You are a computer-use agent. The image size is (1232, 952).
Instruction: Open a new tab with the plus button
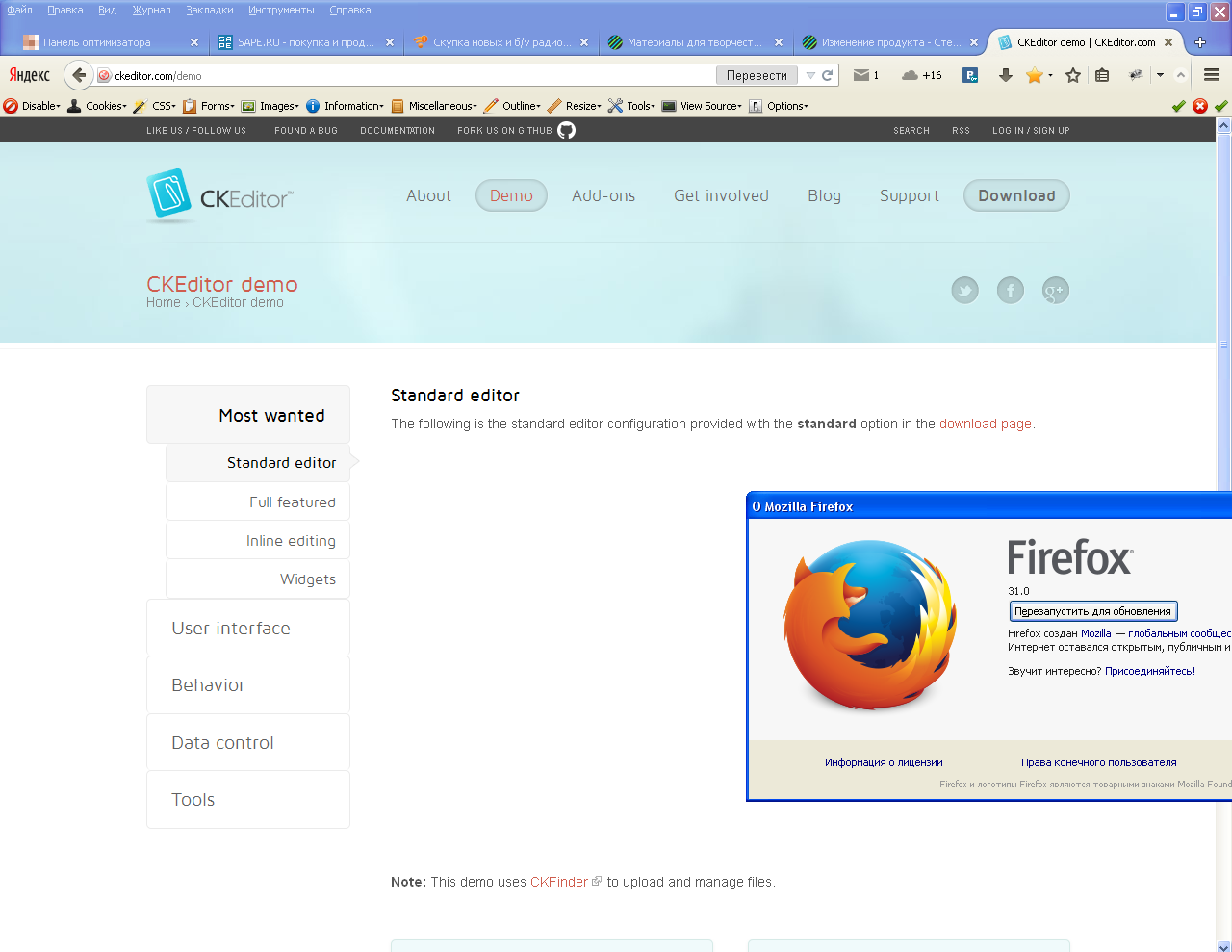1200,42
